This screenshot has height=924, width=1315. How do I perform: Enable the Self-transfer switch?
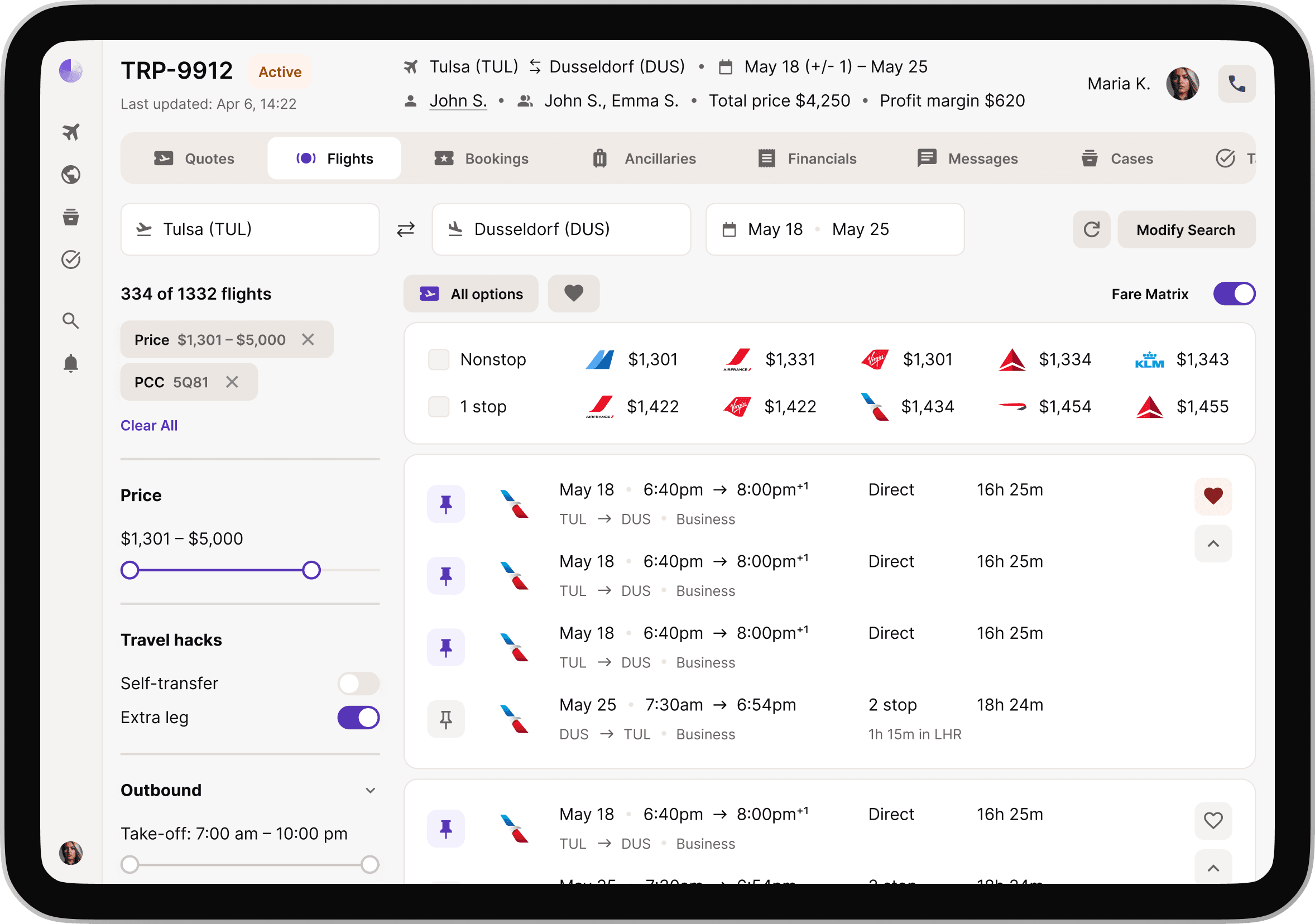pyautogui.click(x=358, y=684)
